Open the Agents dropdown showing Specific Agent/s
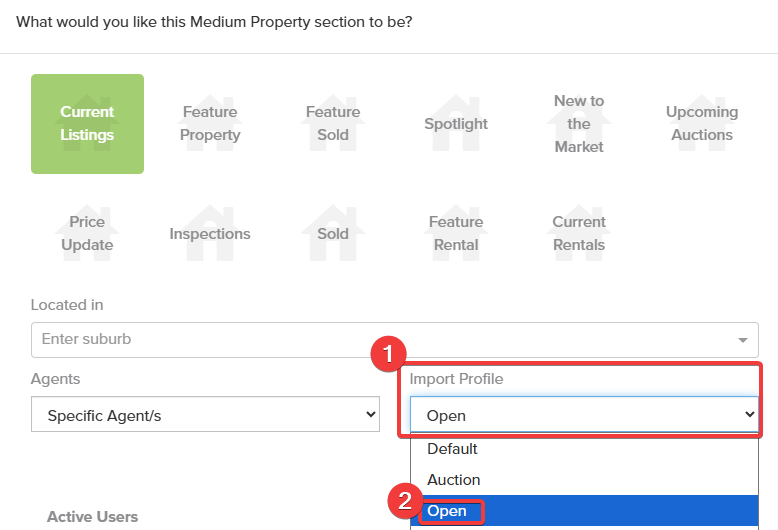778x530 pixels. tap(205, 415)
